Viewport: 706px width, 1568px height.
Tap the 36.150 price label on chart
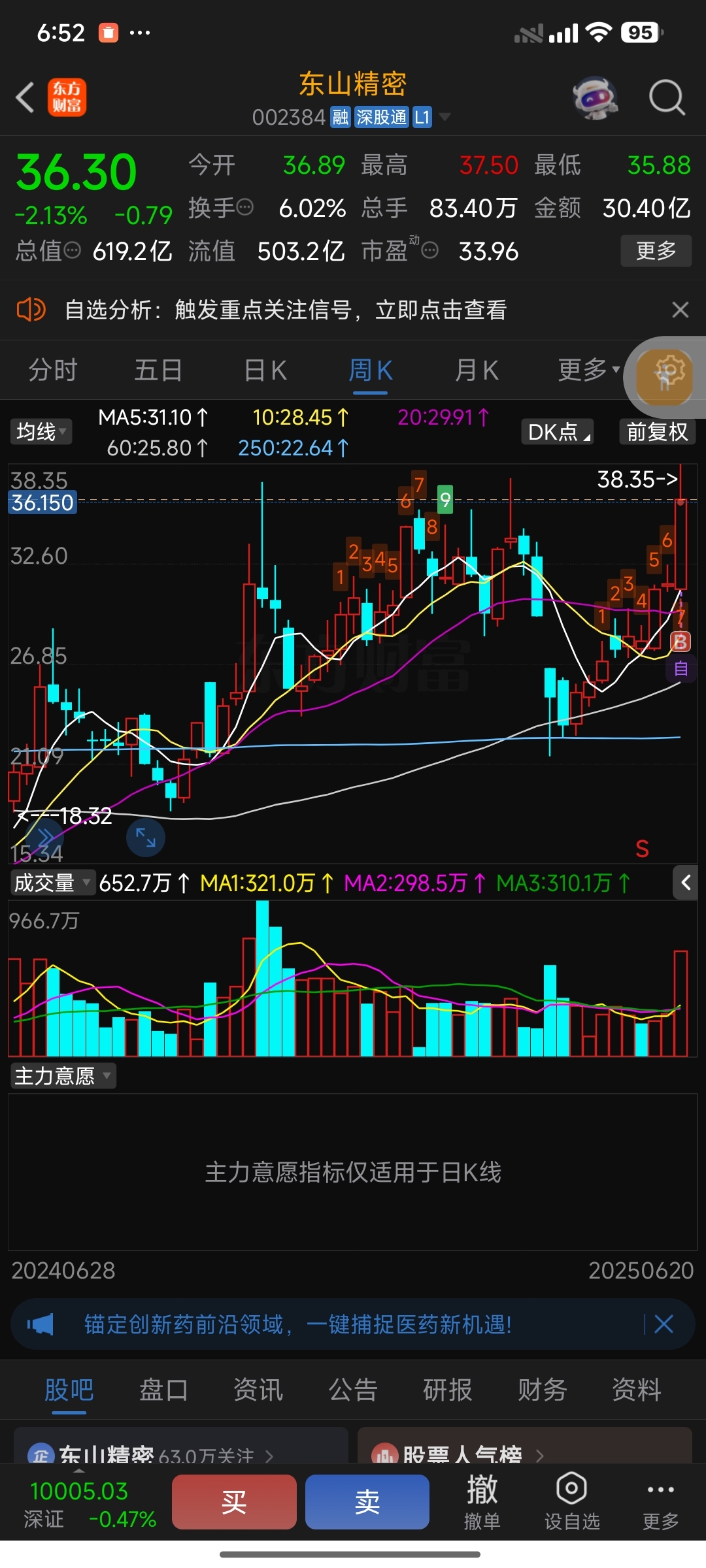(42, 502)
